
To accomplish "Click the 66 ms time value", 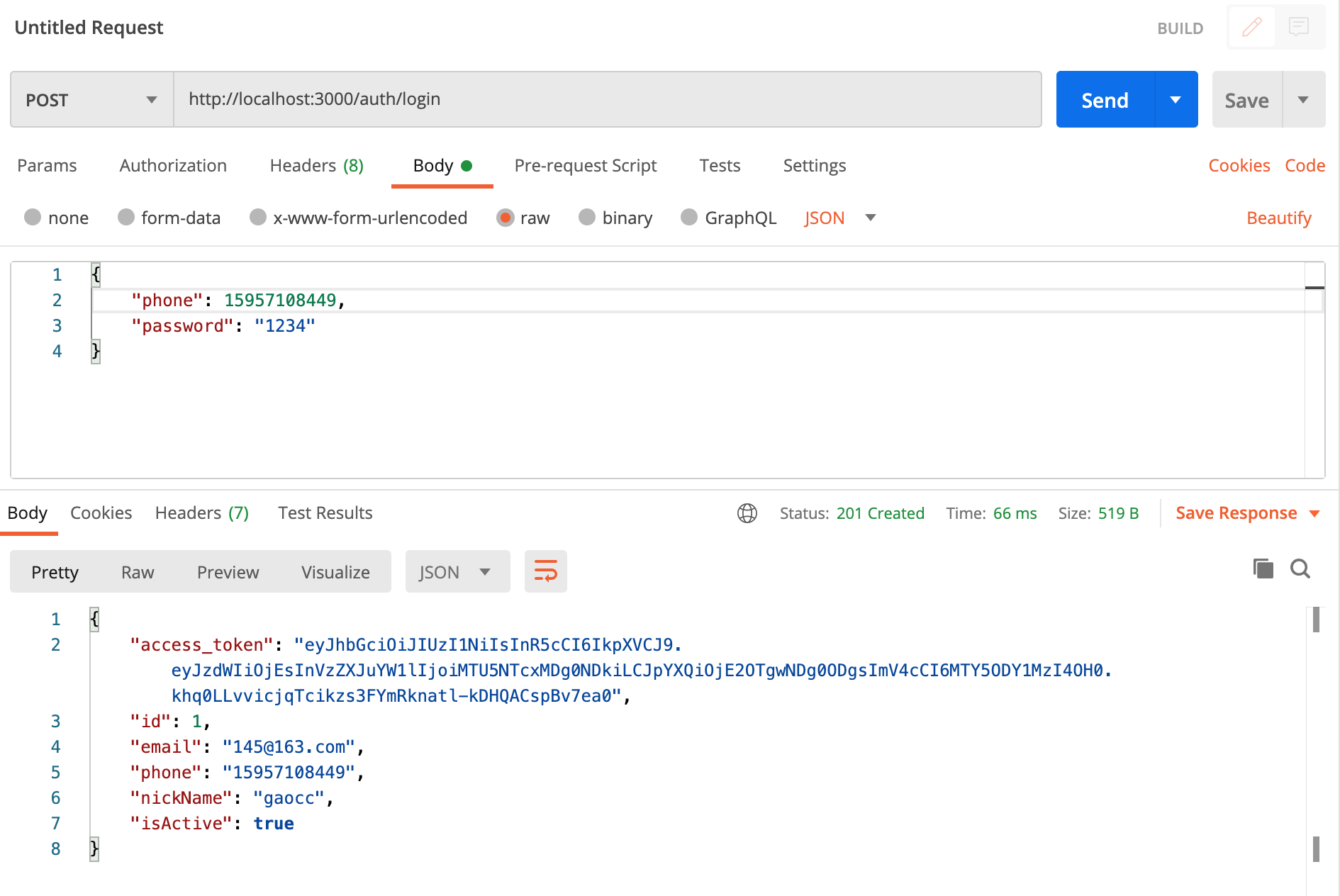I will point(1015,513).
